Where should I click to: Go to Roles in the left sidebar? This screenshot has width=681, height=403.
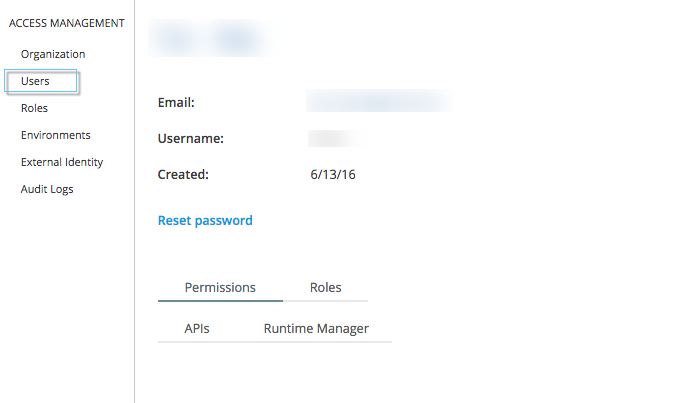coord(34,108)
